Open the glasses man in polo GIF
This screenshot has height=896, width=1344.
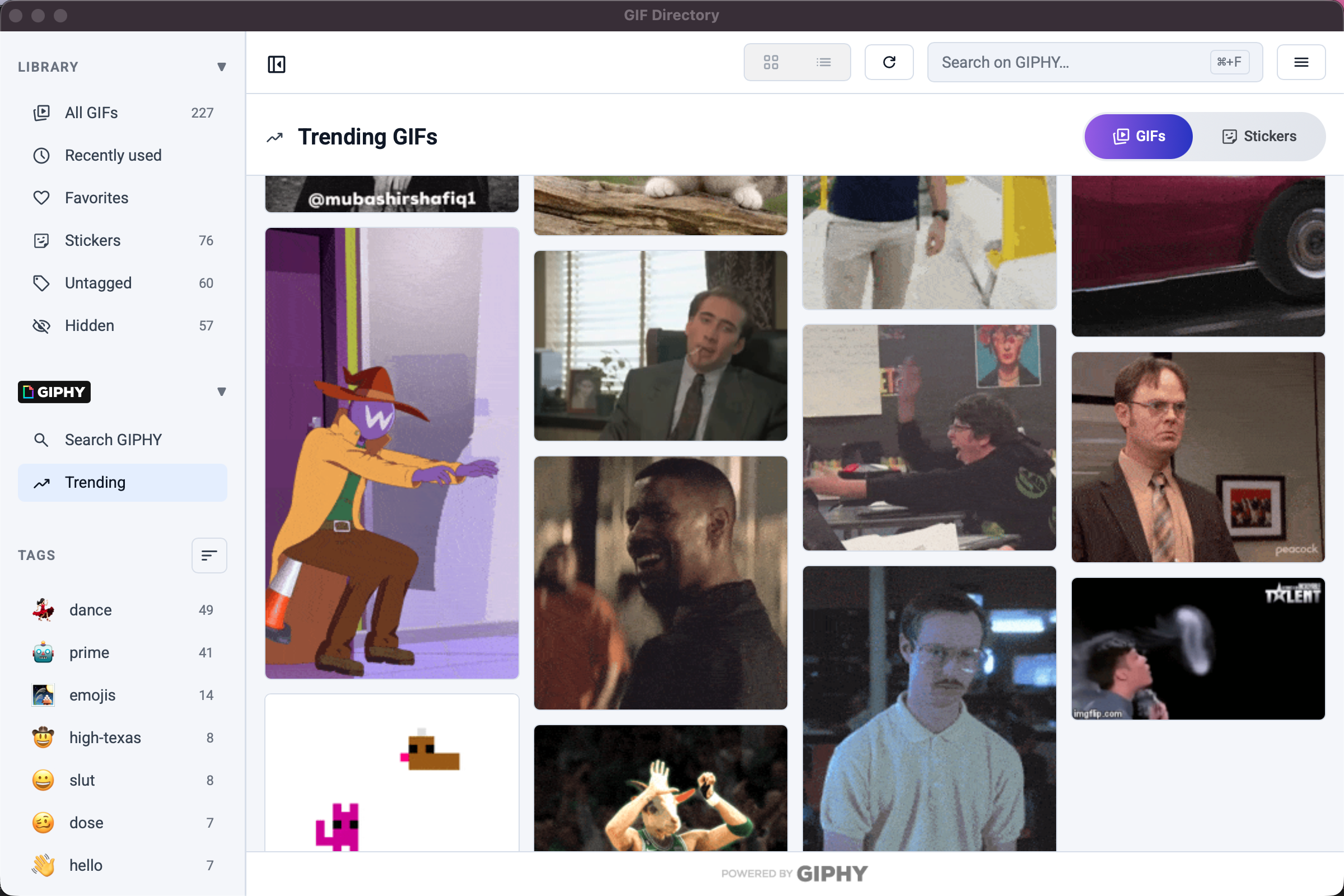929,708
